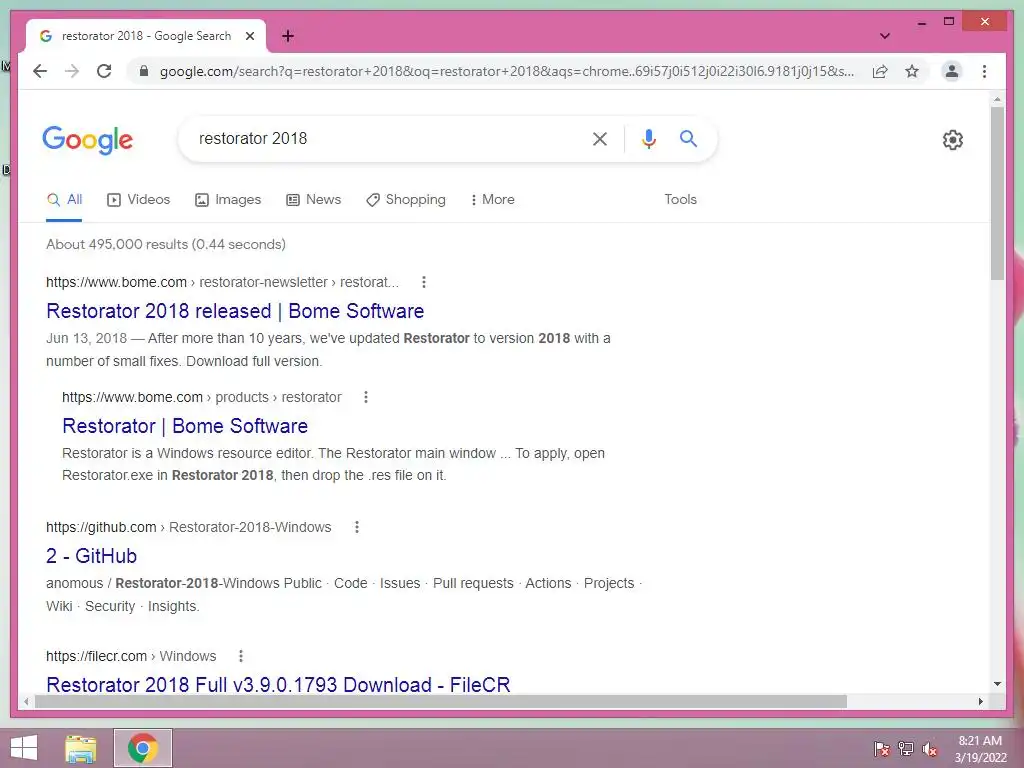Viewport: 1024px width, 768px height.
Task: Click the forward navigation arrow
Action: pos(72,71)
